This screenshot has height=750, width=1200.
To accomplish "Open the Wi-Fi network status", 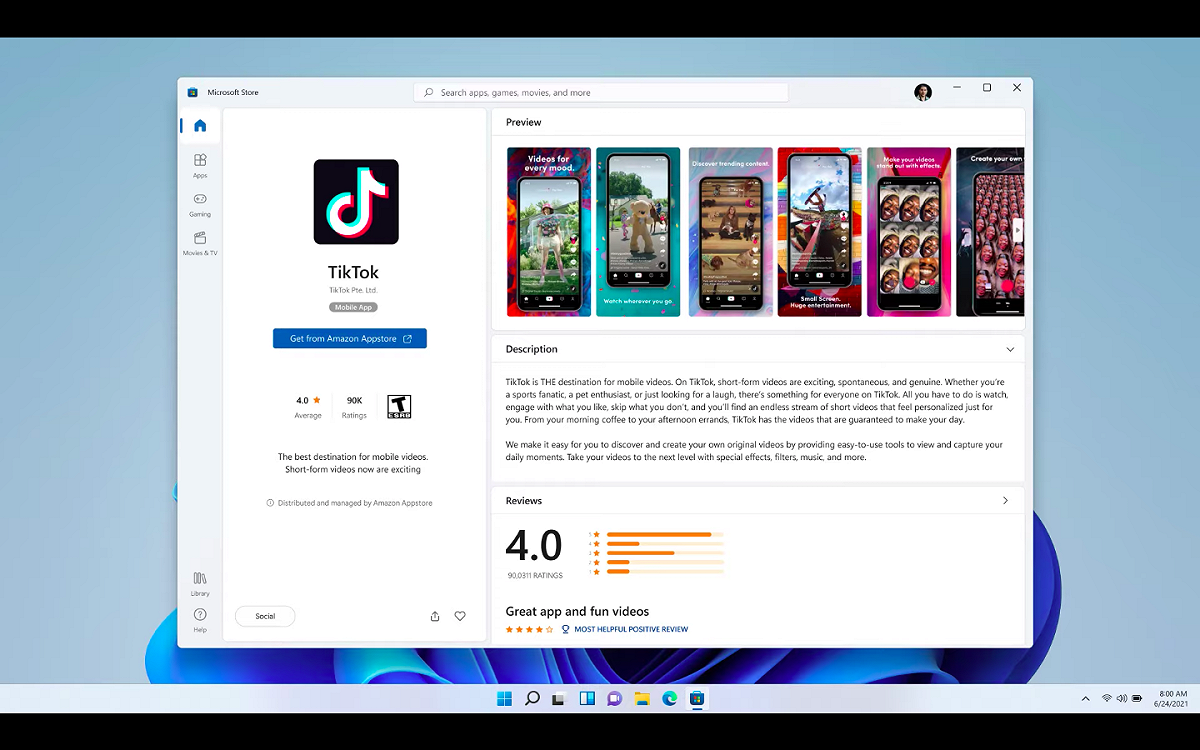I will point(1107,698).
